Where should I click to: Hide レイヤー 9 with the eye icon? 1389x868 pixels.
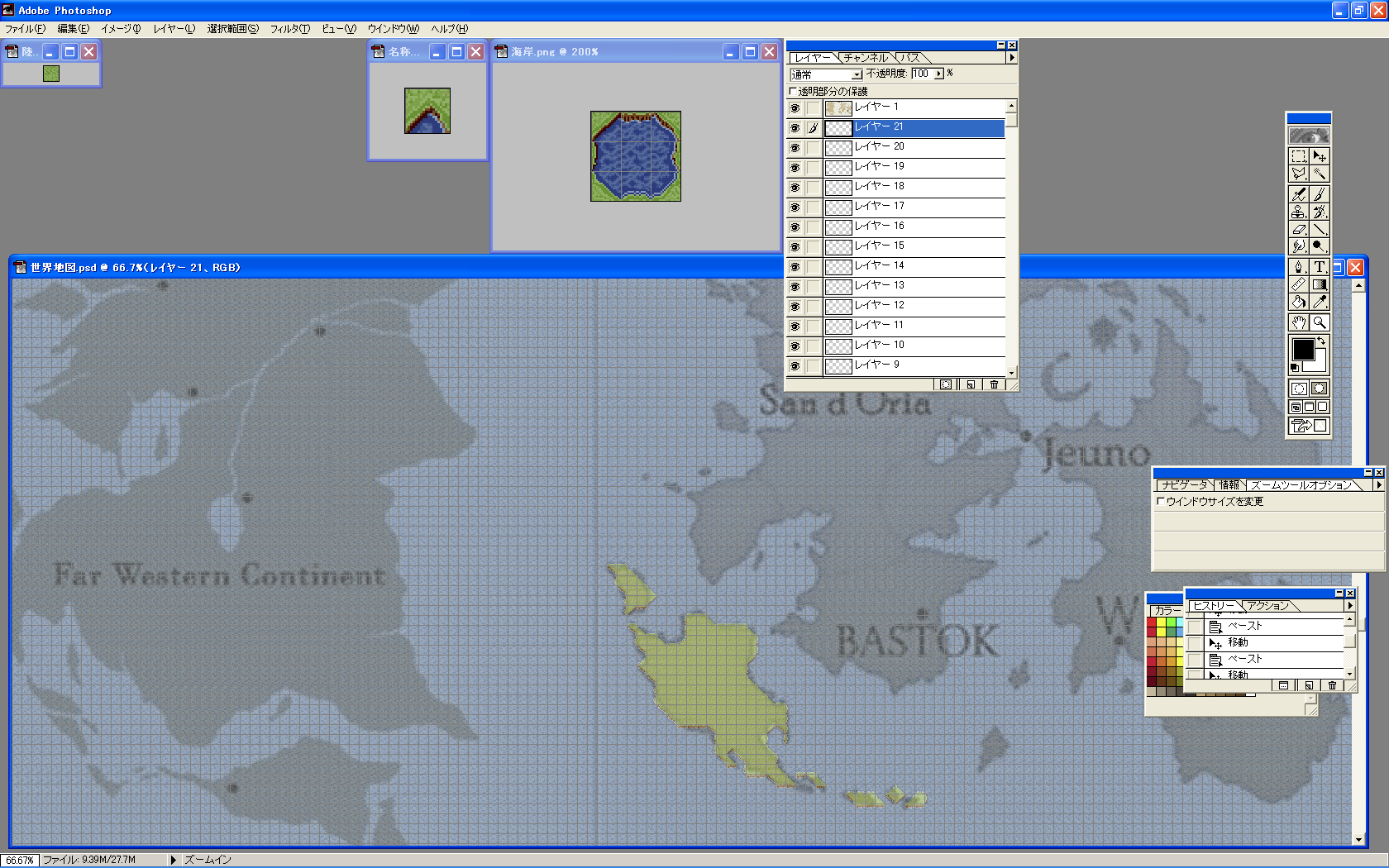point(795,366)
